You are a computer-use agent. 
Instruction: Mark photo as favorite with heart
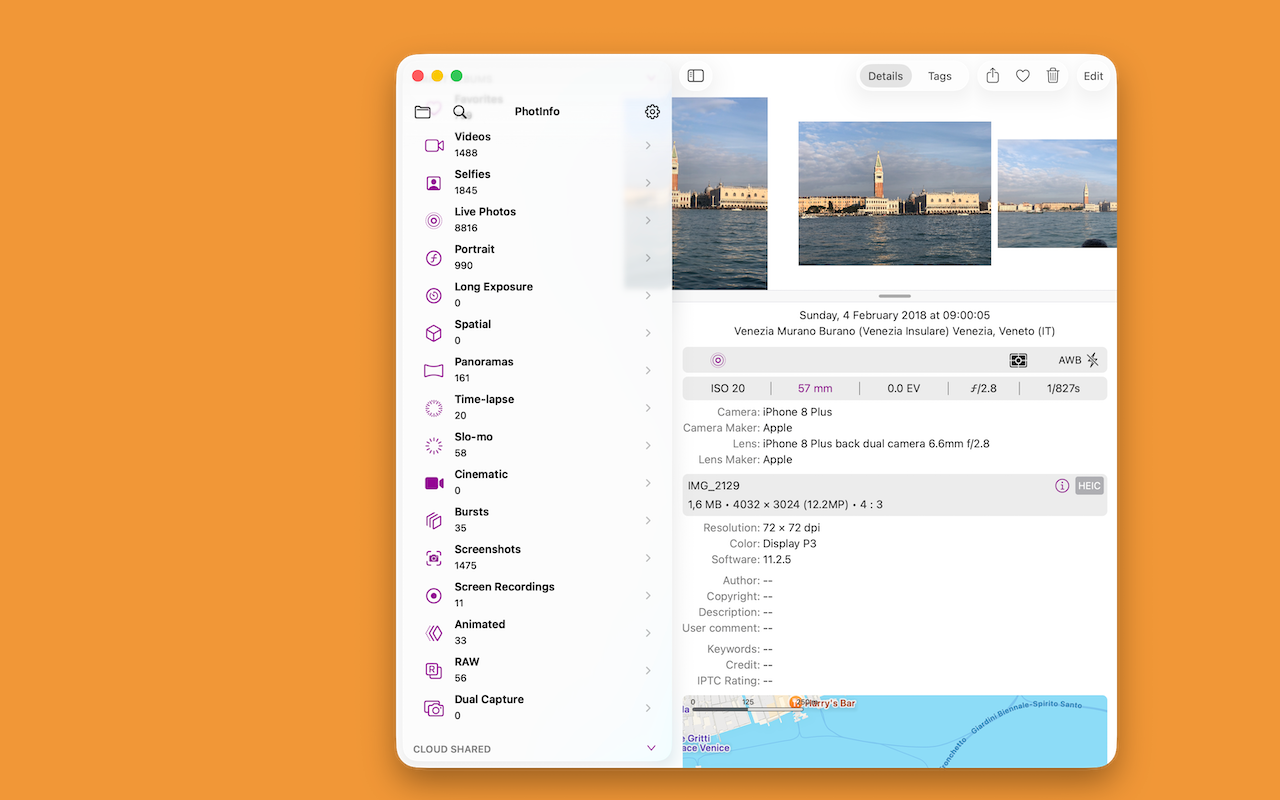(1023, 76)
